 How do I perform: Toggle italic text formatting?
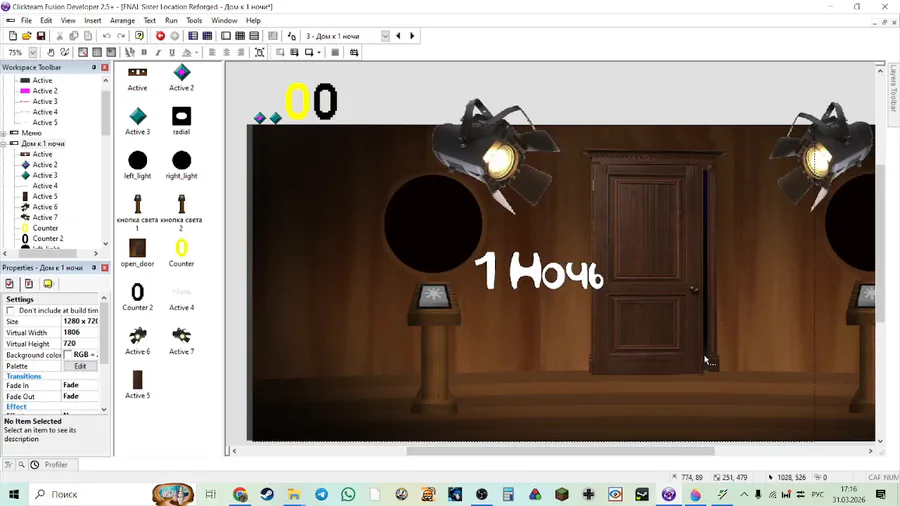[x=158, y=52]
